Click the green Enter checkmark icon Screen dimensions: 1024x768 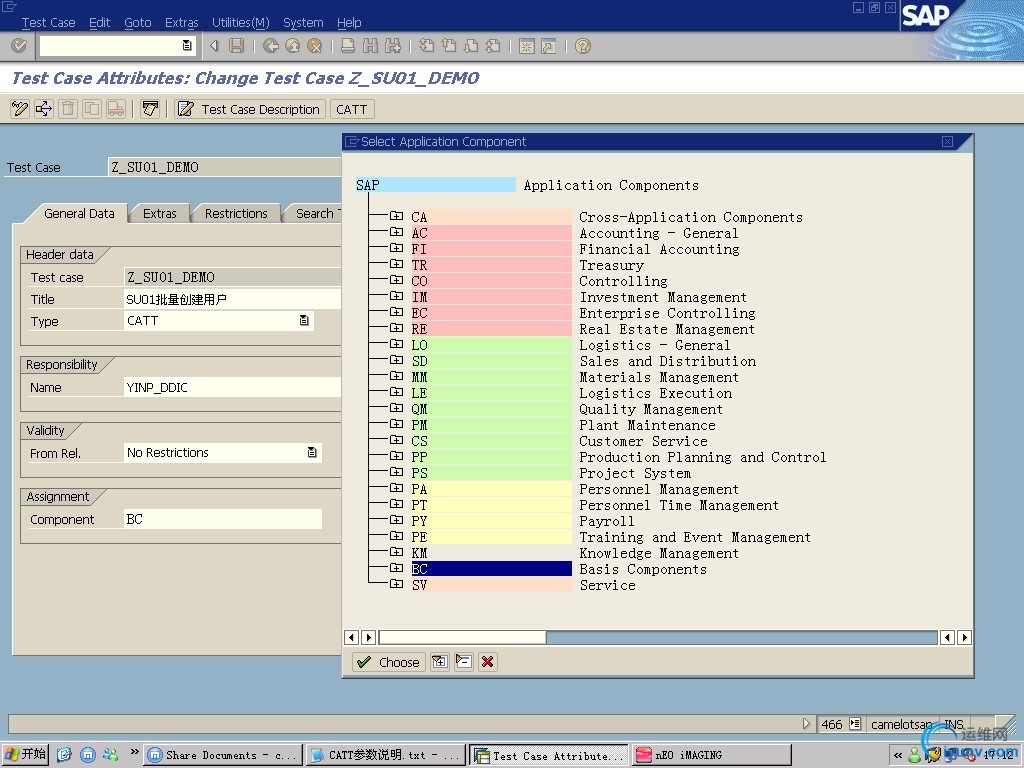pyautogui.click(x=18, y=46)
